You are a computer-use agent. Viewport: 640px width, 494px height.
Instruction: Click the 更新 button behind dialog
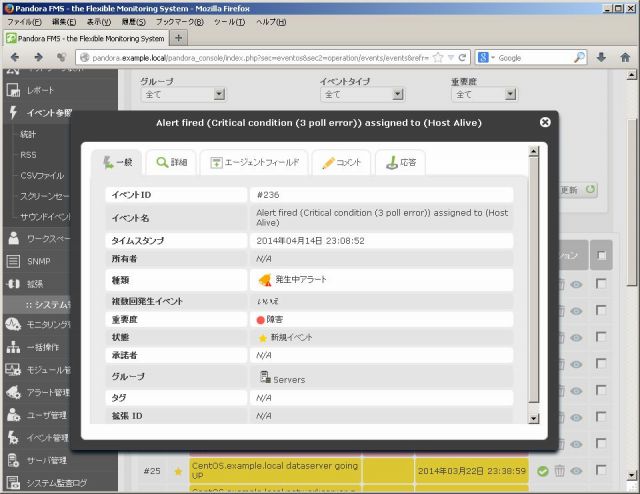coord(578,190)
